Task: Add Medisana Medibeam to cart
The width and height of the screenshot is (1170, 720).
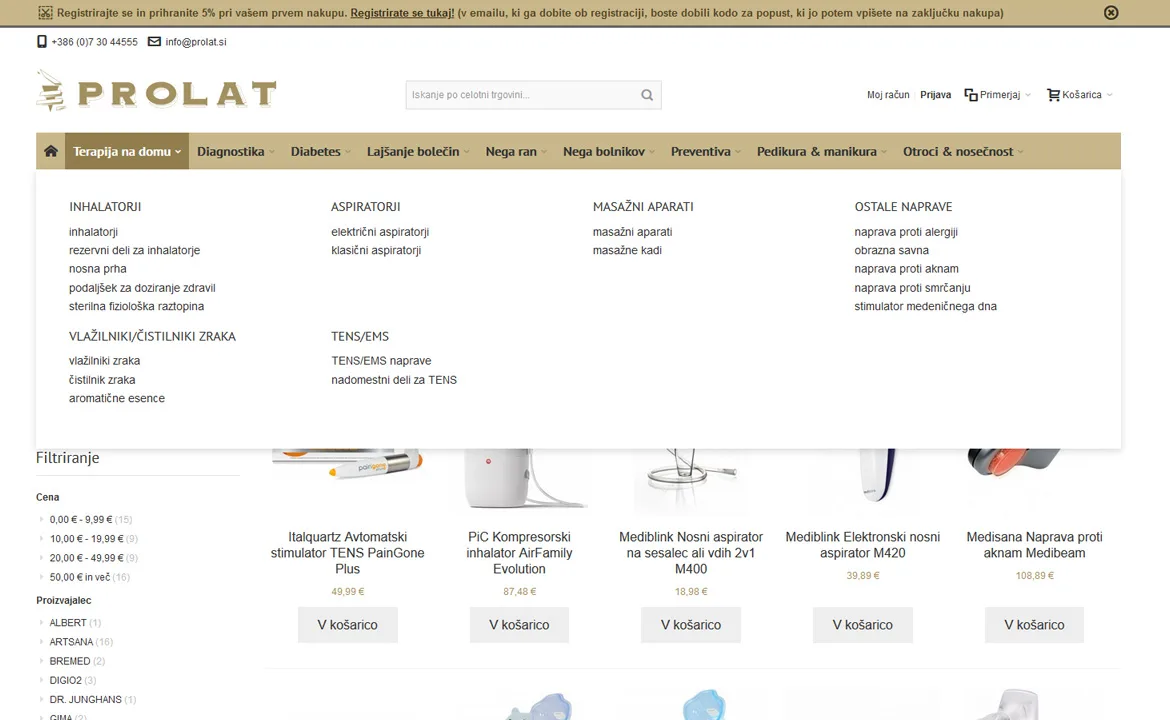Action: (x=1034, y=625)
